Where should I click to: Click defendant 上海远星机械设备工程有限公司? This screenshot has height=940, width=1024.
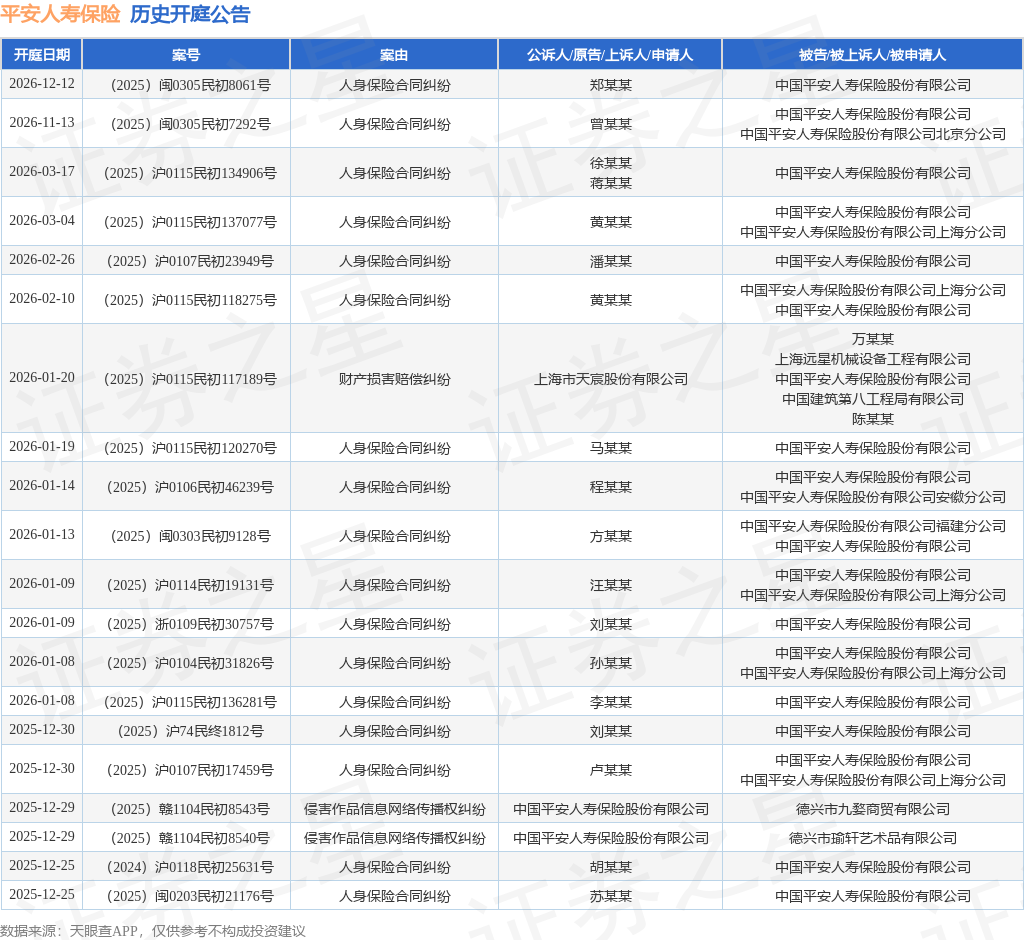[872, 359]
